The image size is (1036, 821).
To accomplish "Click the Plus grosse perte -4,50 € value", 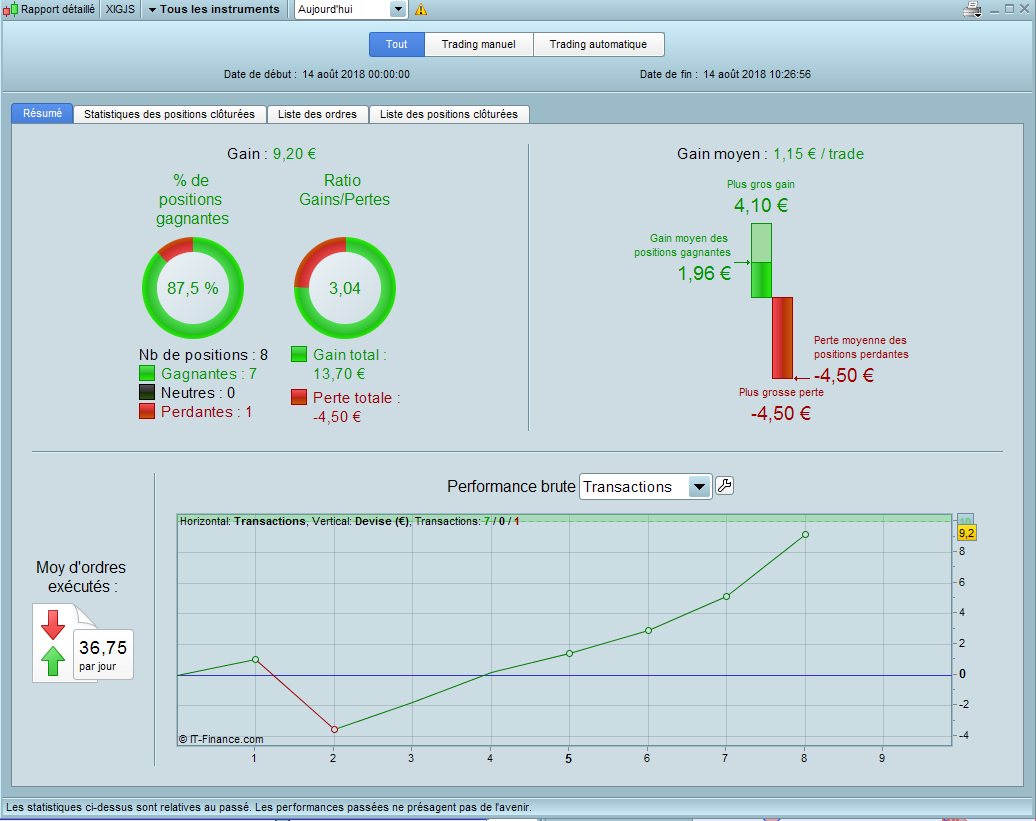I will [x=781, y=413].
